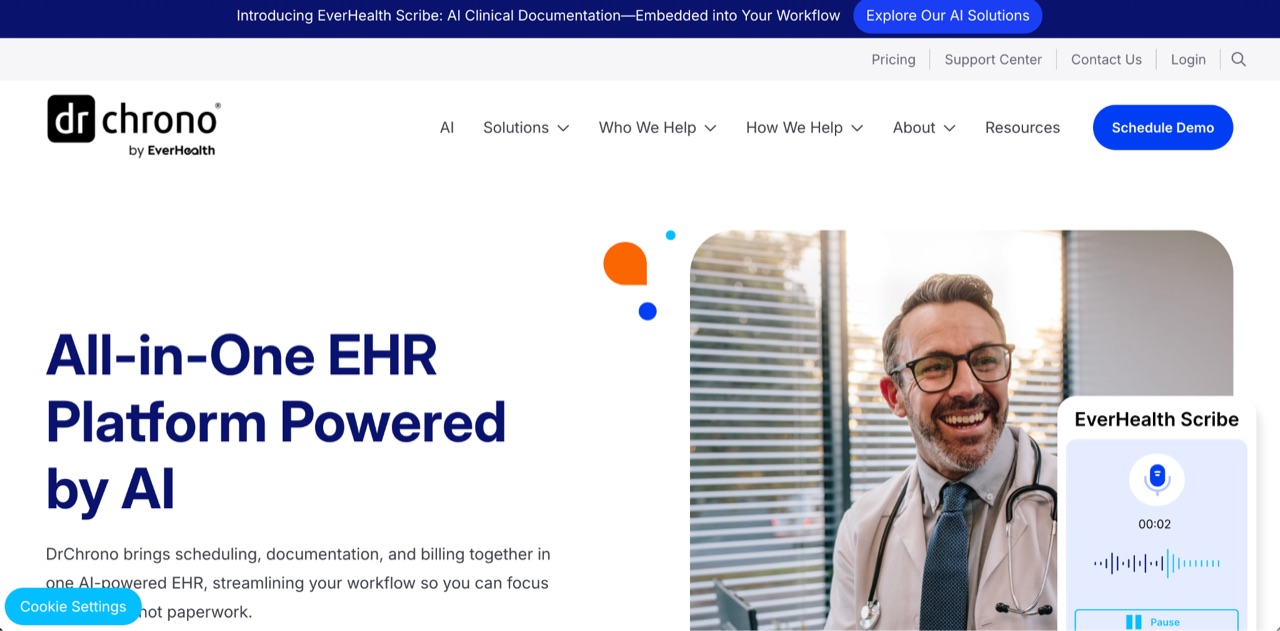Image resolution: width=1280 pixels, height=631 pixels.
Task: Click the EverHealth Scribe card title
Action: pos(1156,419)
